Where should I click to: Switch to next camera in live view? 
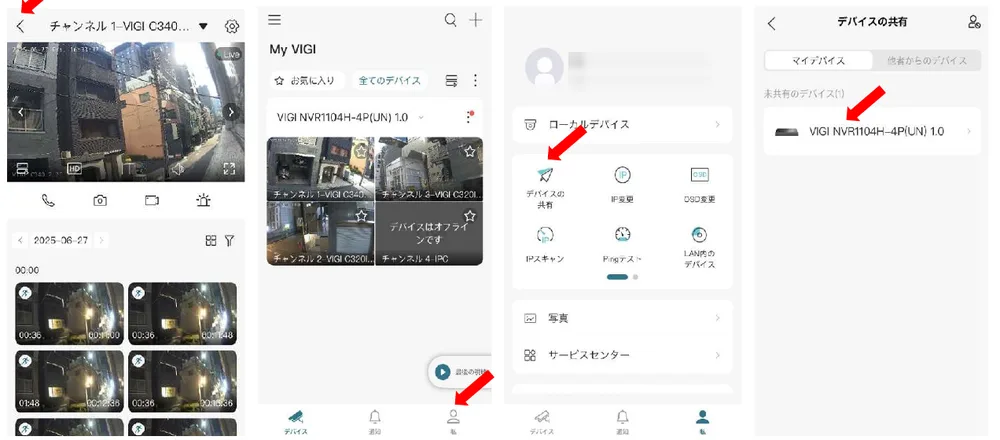(231, 112)
